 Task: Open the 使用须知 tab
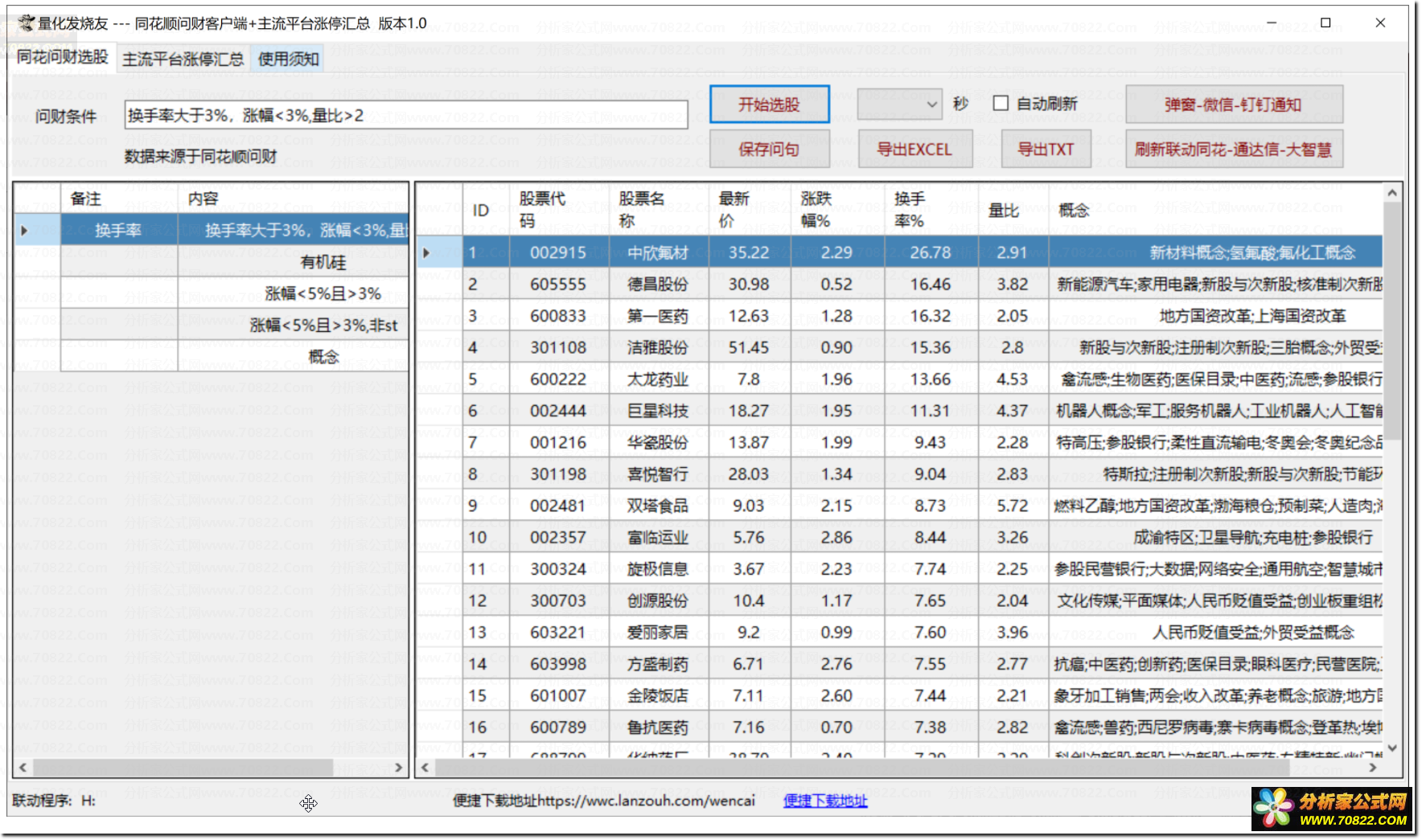287,59
